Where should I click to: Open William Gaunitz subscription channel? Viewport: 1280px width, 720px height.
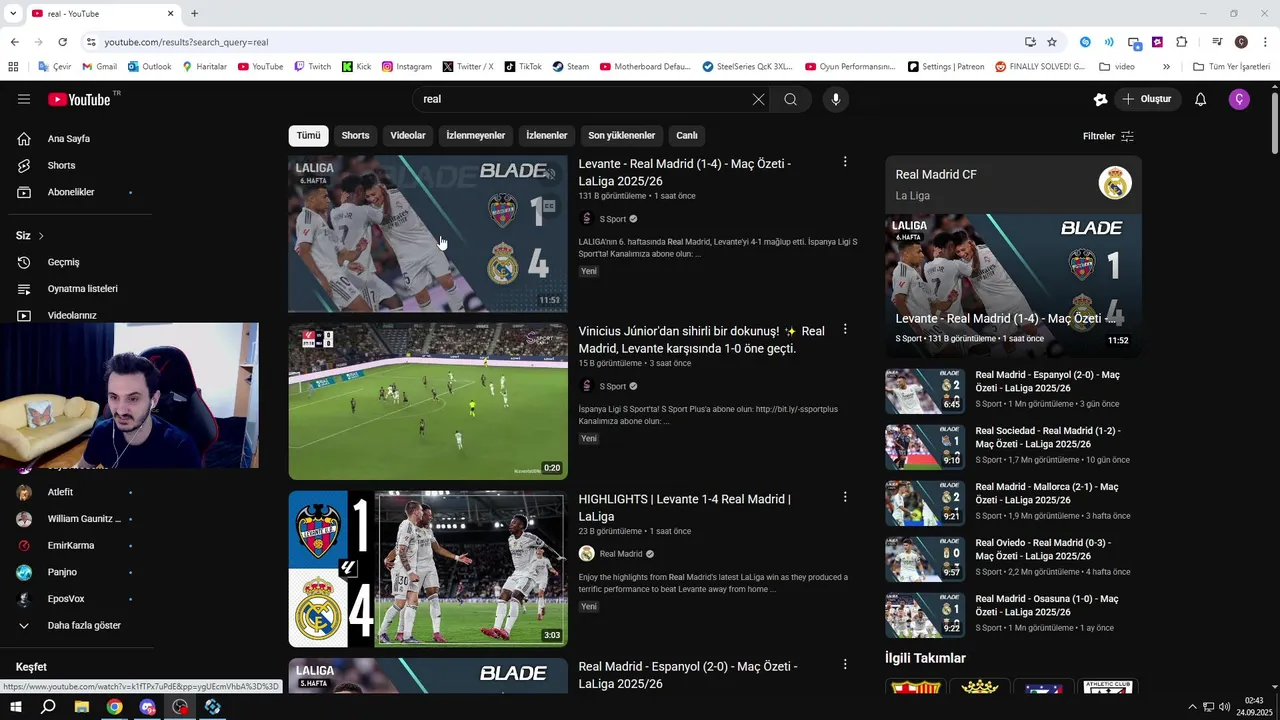click(84, 519)
